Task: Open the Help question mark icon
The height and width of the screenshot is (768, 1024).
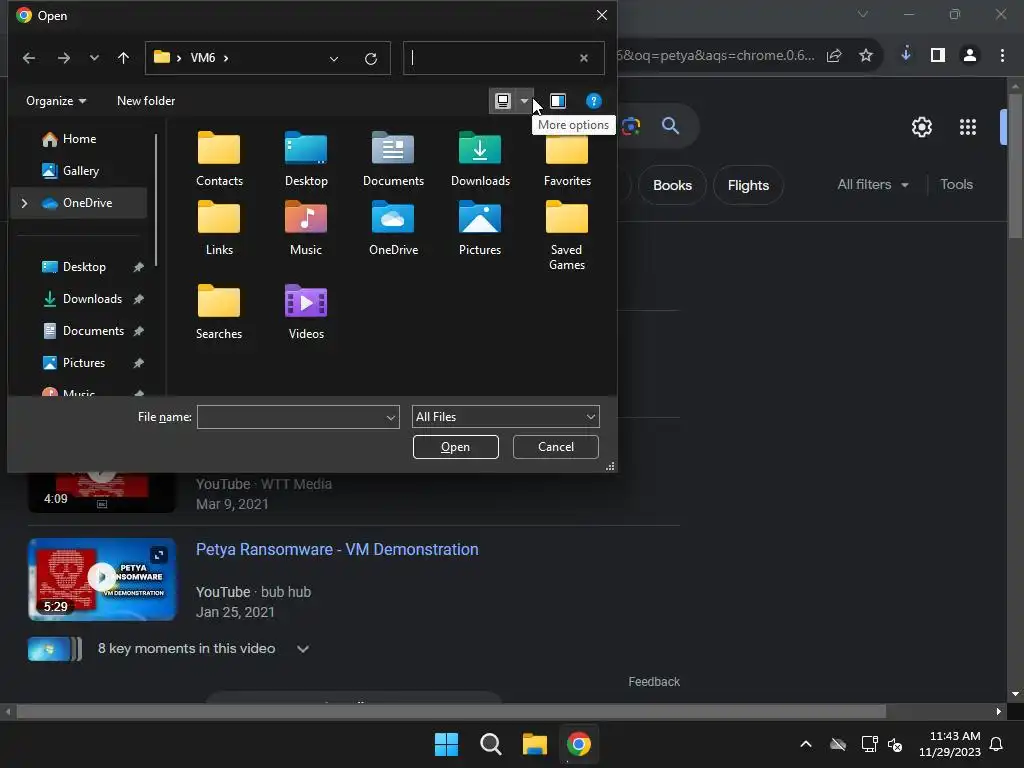Action: tap(593, 101)
